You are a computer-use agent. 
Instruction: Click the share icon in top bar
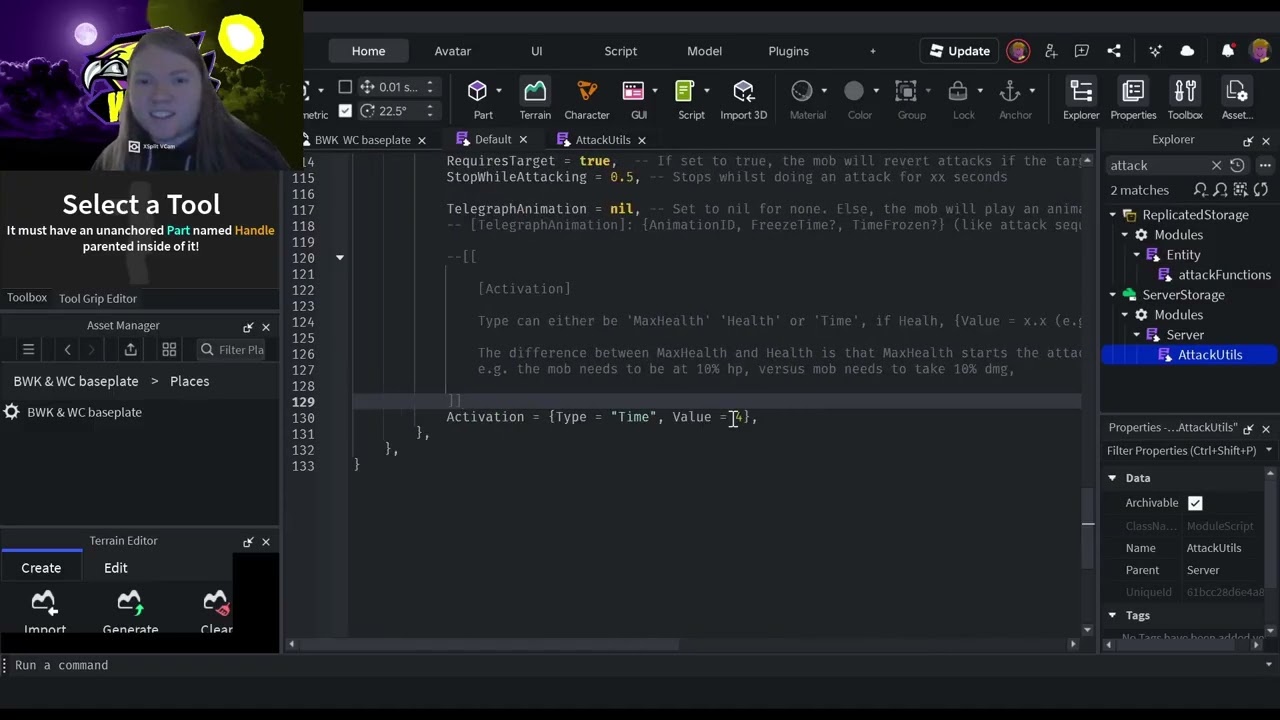click(1114, 51)
